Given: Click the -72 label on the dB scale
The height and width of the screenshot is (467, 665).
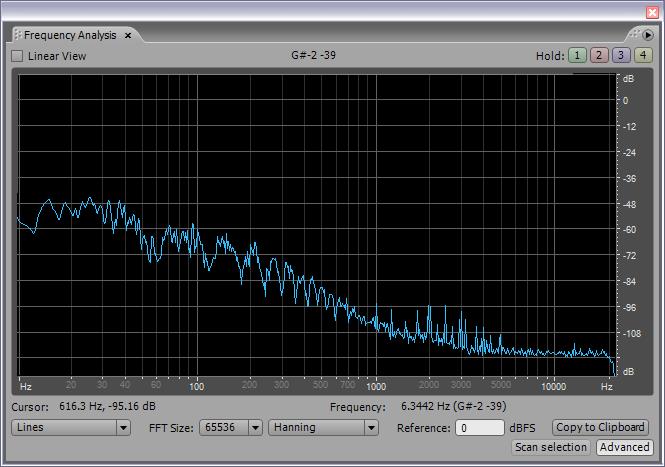Looking at the screenshot, I should click(629, 256).
